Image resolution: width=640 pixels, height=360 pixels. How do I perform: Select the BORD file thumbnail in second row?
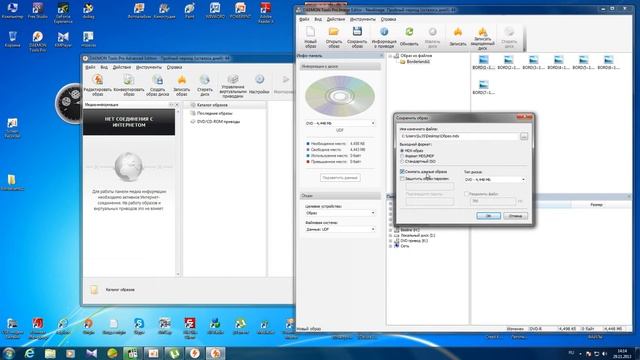click(x=483, y=87)
